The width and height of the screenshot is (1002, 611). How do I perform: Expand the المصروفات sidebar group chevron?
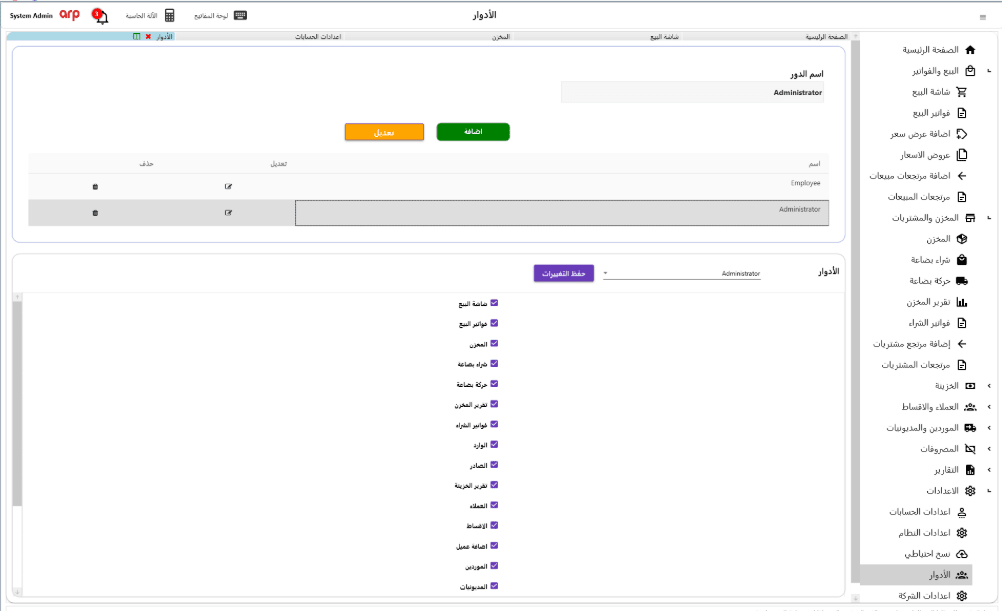point(989,449)
